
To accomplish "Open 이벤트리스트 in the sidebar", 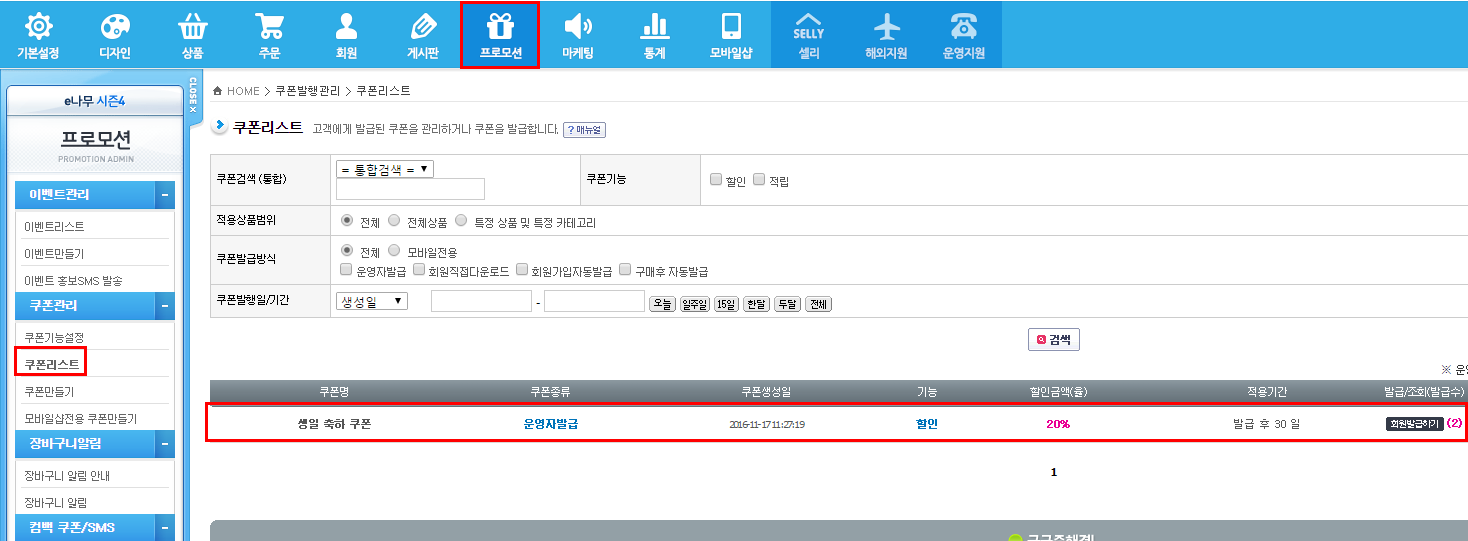I will point(54,227).
